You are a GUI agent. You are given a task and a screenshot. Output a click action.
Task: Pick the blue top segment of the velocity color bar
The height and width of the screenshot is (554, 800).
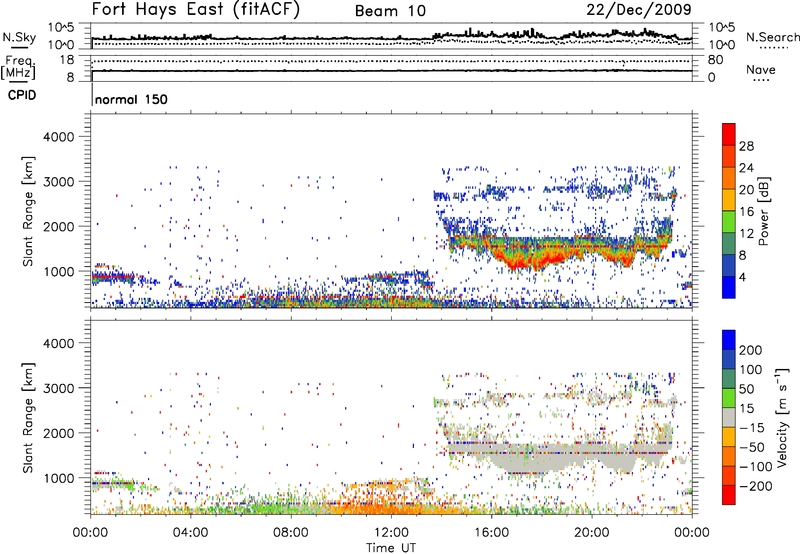click(729, 340)
